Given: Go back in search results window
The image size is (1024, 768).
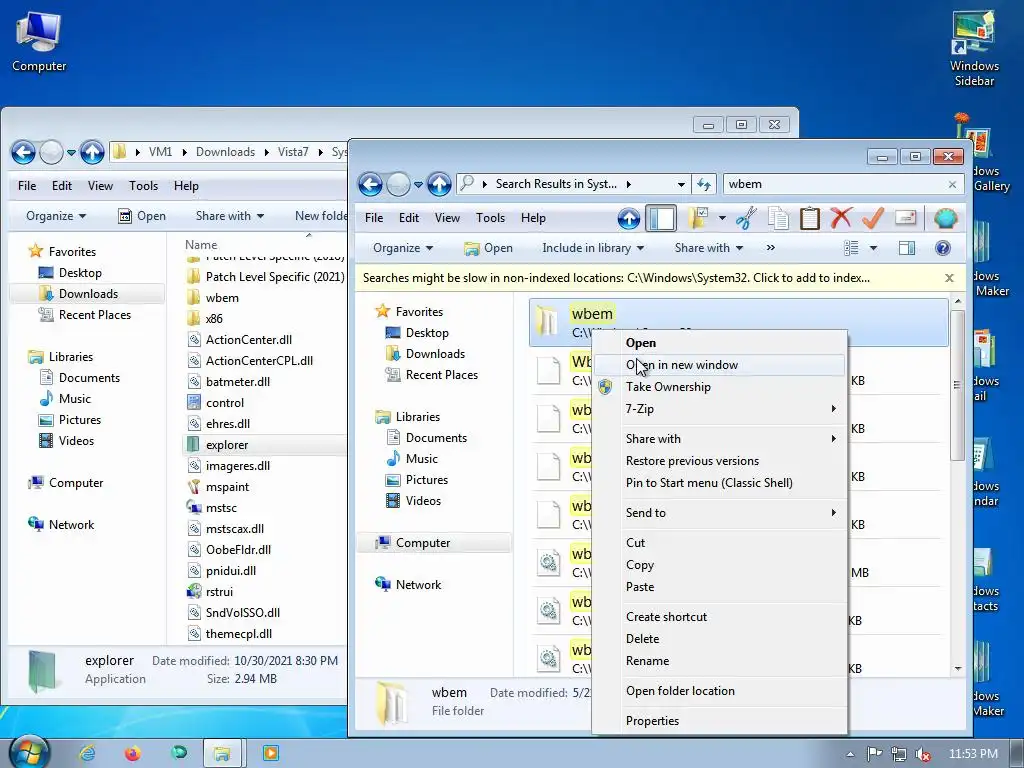Looking at the screenshot, I should point(370,185).
